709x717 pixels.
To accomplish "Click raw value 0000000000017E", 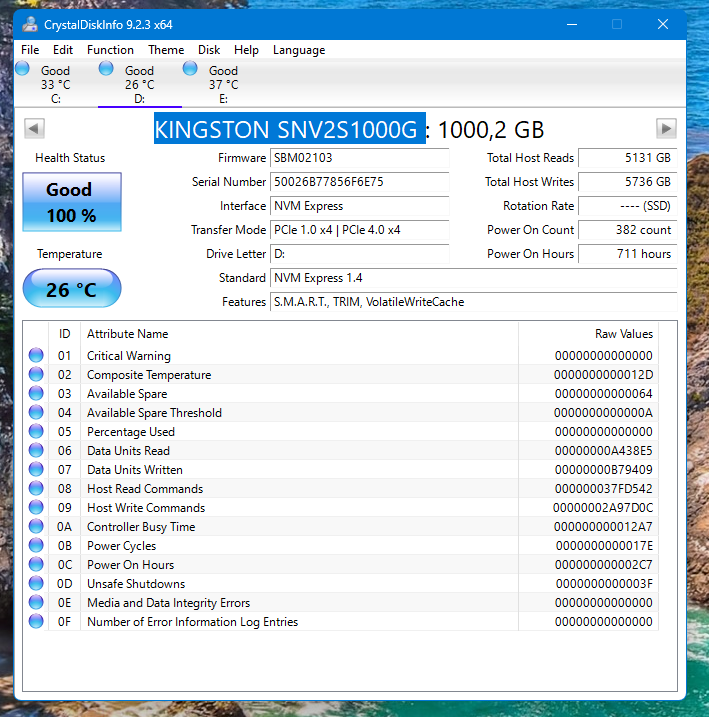I will point(604,546).
